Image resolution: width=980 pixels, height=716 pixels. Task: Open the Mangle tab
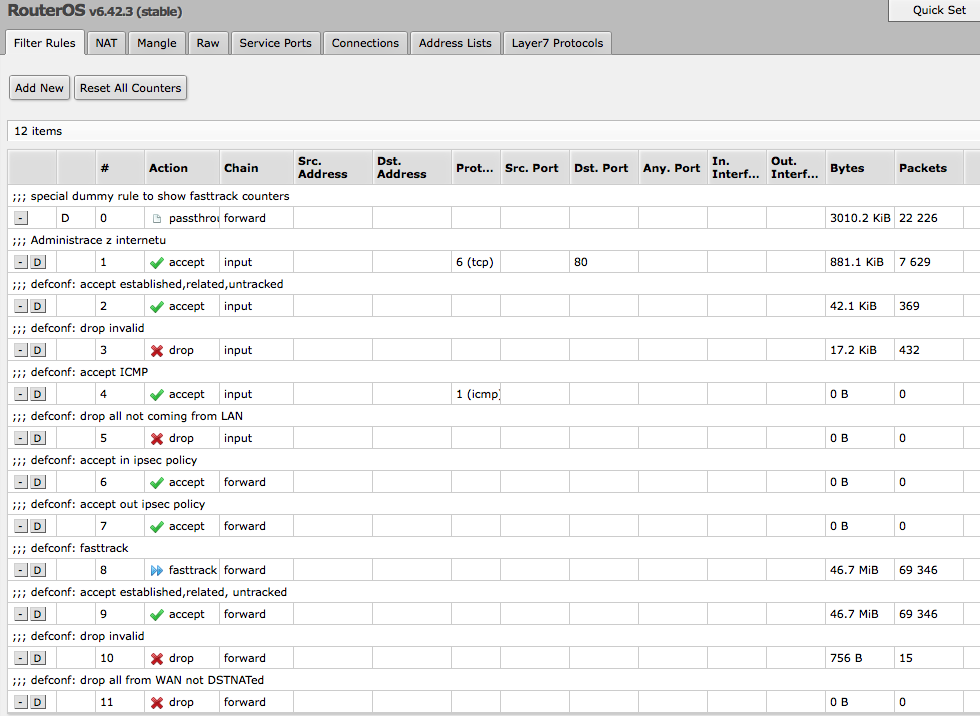pos(157,43)
